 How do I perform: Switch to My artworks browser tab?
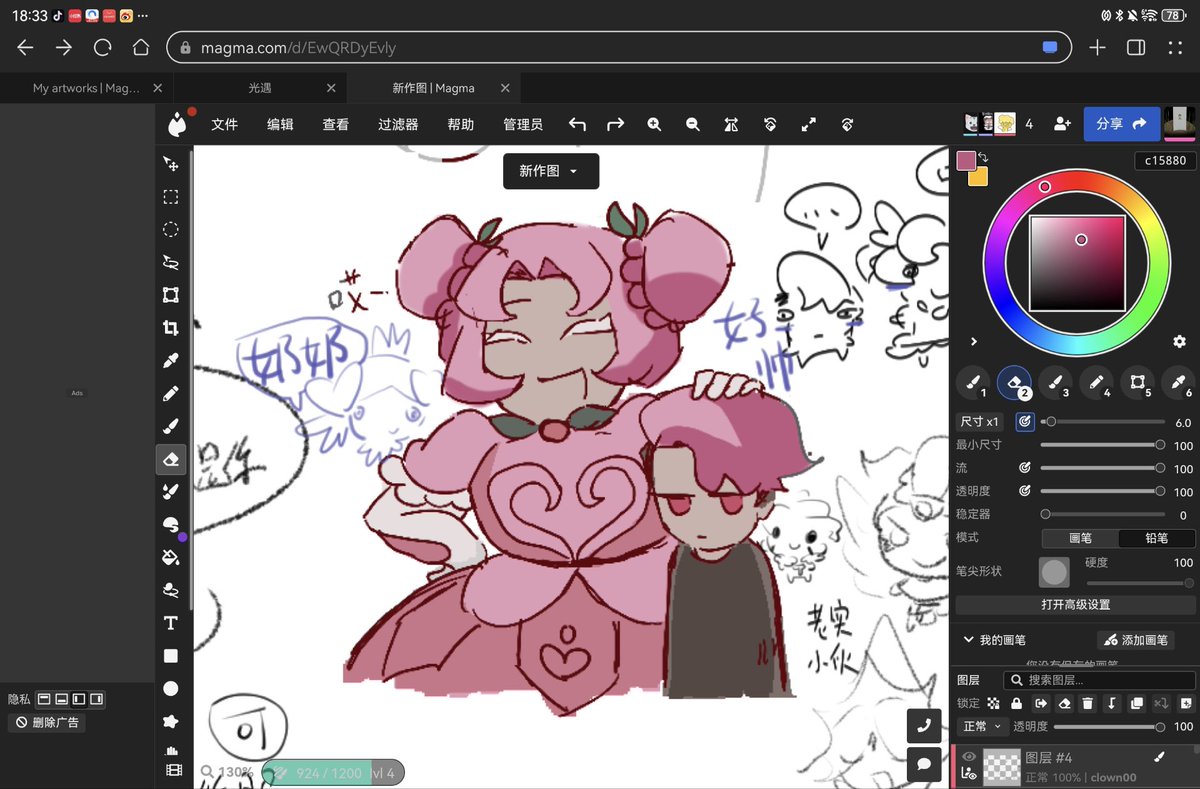click(x=86, y=88)
